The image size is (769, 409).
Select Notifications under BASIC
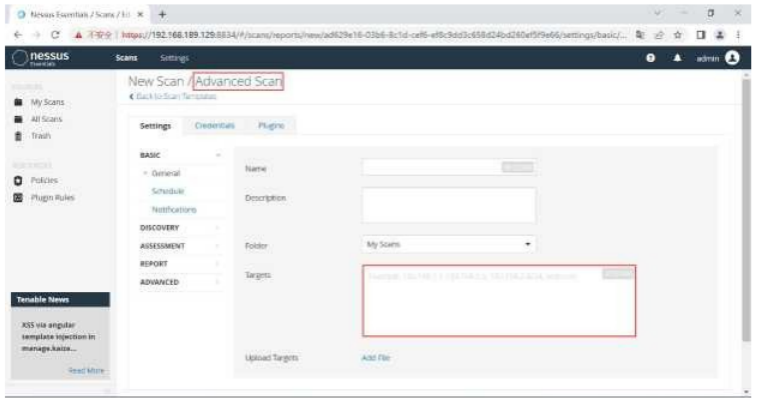[174, 209]
